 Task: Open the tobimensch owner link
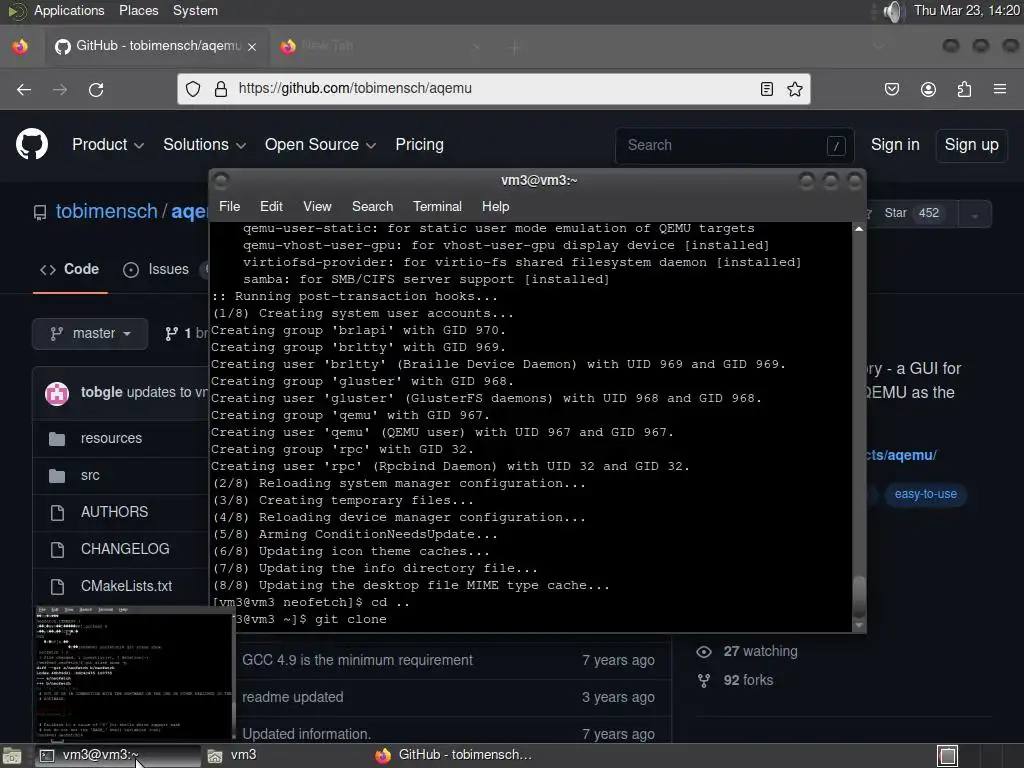(x=106, y=212)
